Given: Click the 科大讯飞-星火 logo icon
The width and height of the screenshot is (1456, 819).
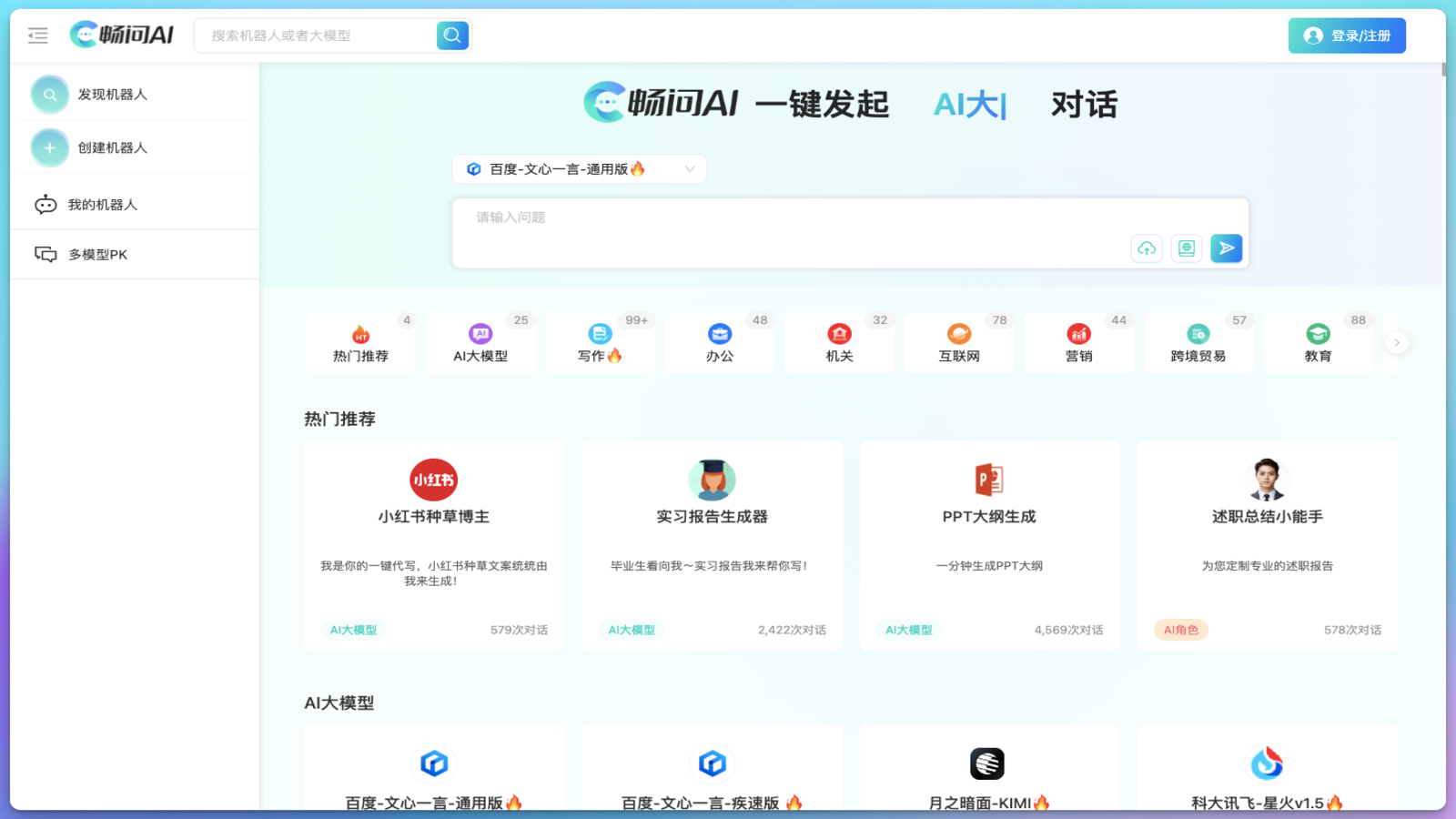Looking at the screenshot, I should 1267,763.
